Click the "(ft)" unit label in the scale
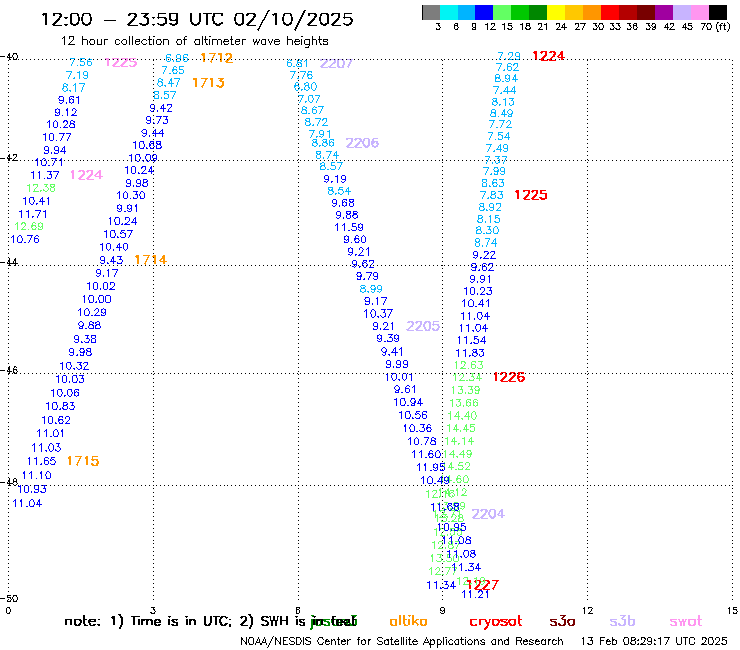 pos(723,26)
